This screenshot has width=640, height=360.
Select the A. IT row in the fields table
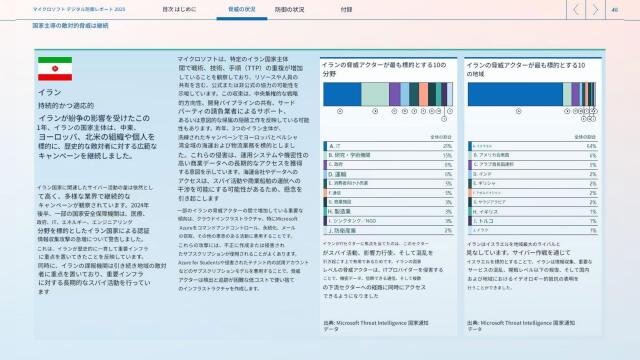pos(388,146)
